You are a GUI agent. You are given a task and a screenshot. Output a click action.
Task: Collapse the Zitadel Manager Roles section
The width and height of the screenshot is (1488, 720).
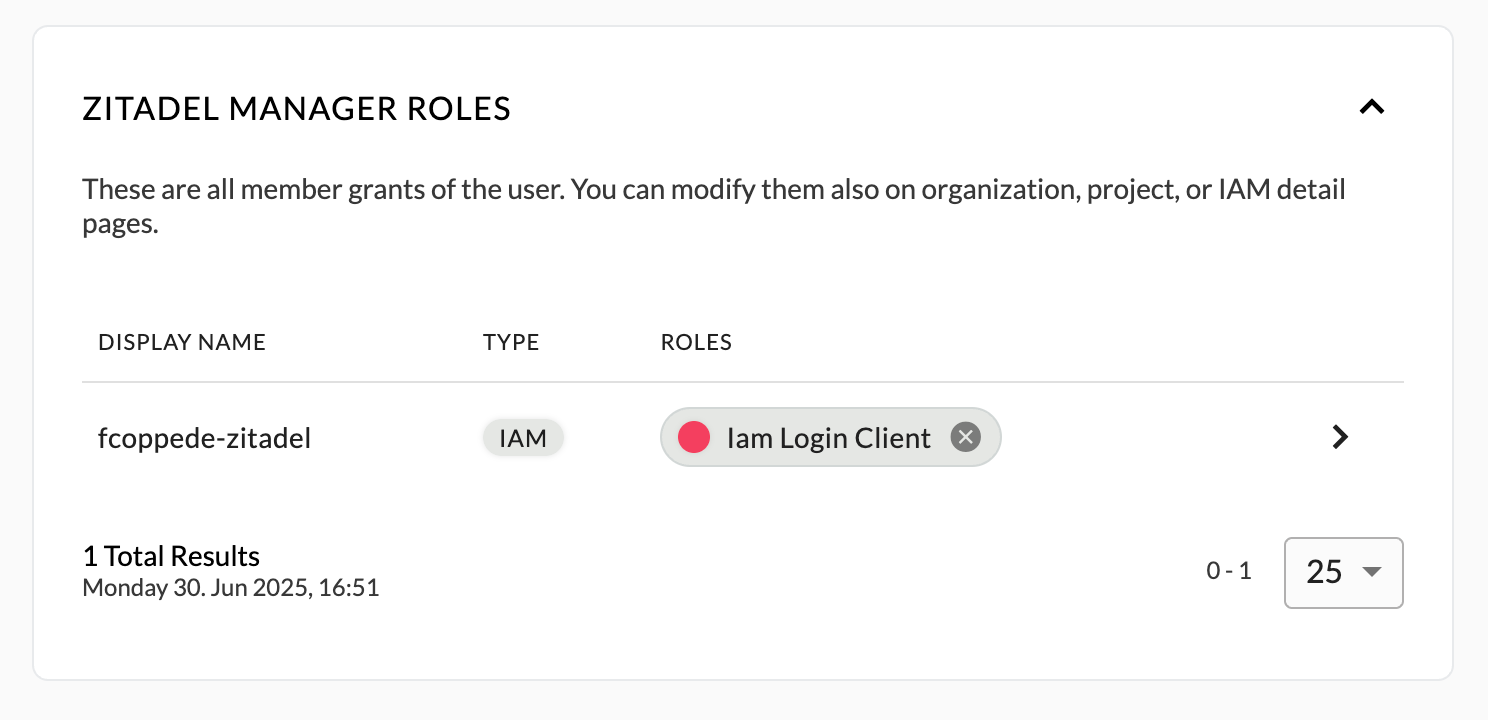click(x=1371, y=107)
